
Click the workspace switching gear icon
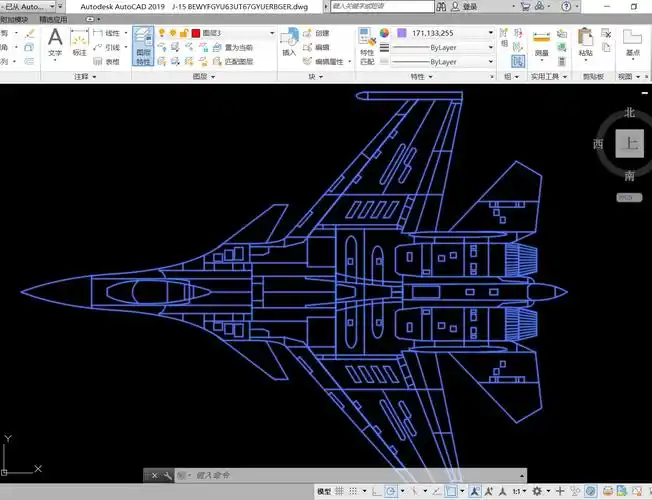pos(537,492)
